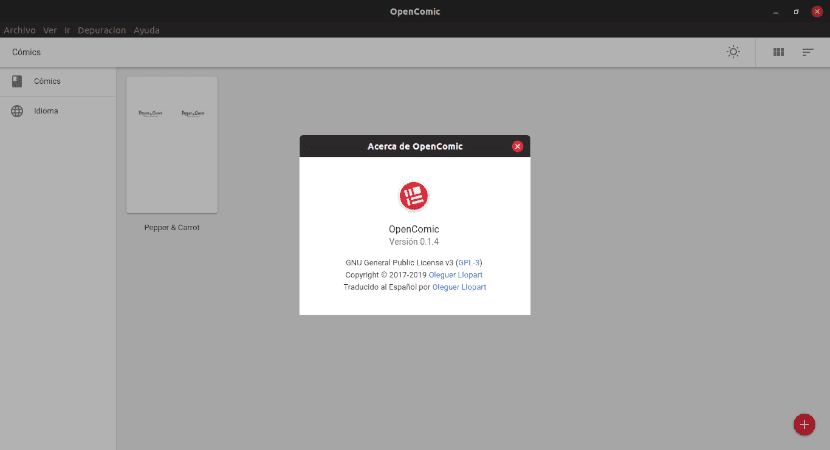Click the Cómics header breadcrumb text
The image size is (830, 450).
point(26,52)
